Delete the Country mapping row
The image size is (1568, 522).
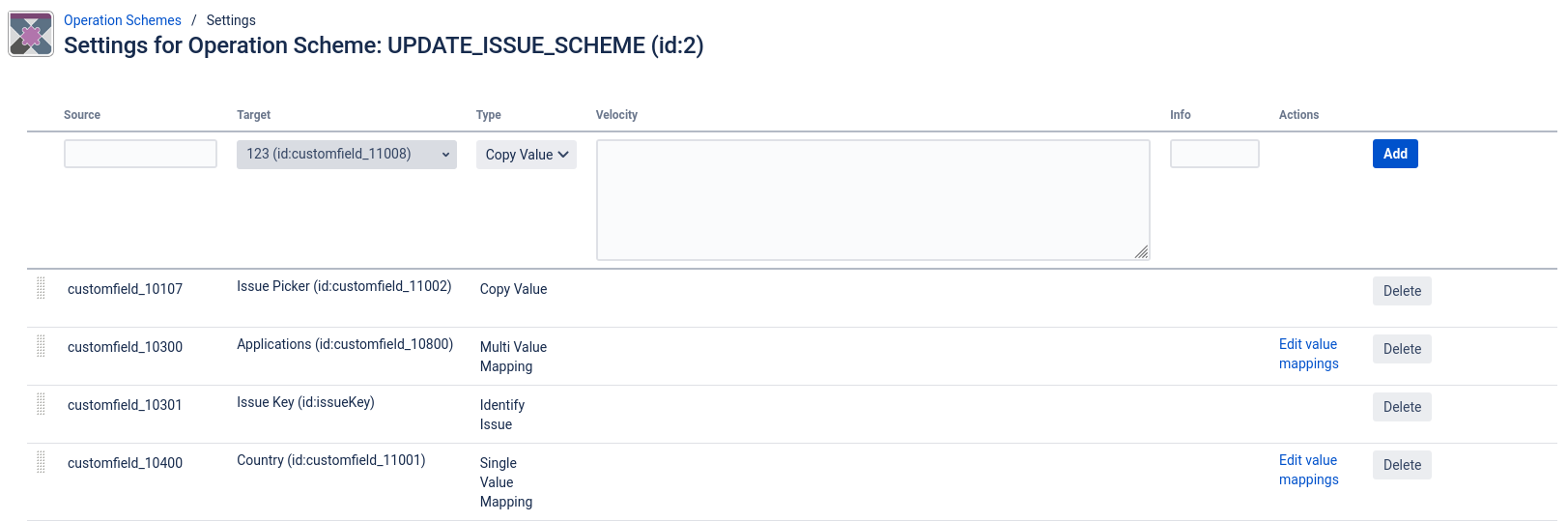[1402, 465]
